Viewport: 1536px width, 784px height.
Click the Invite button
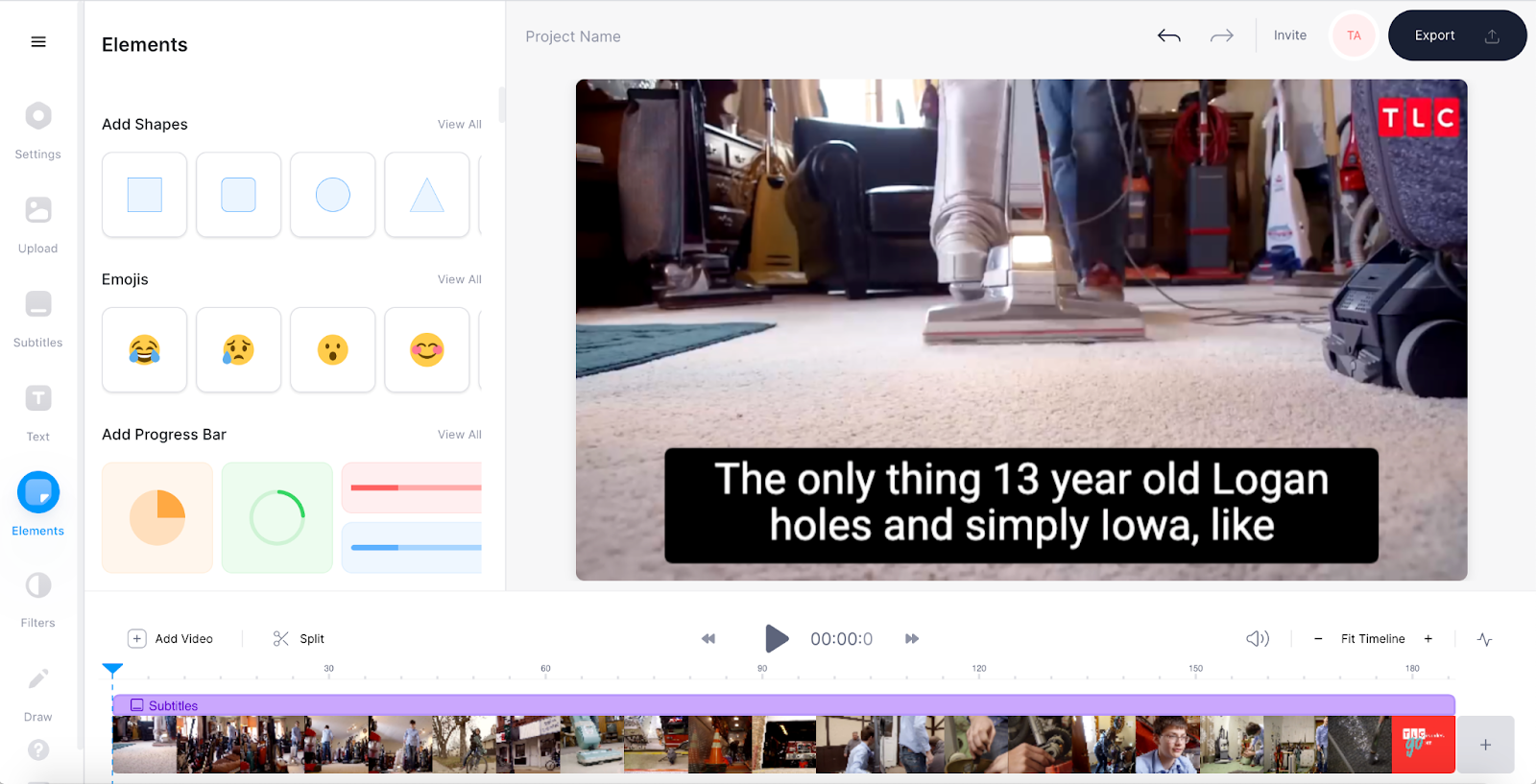1290,36
